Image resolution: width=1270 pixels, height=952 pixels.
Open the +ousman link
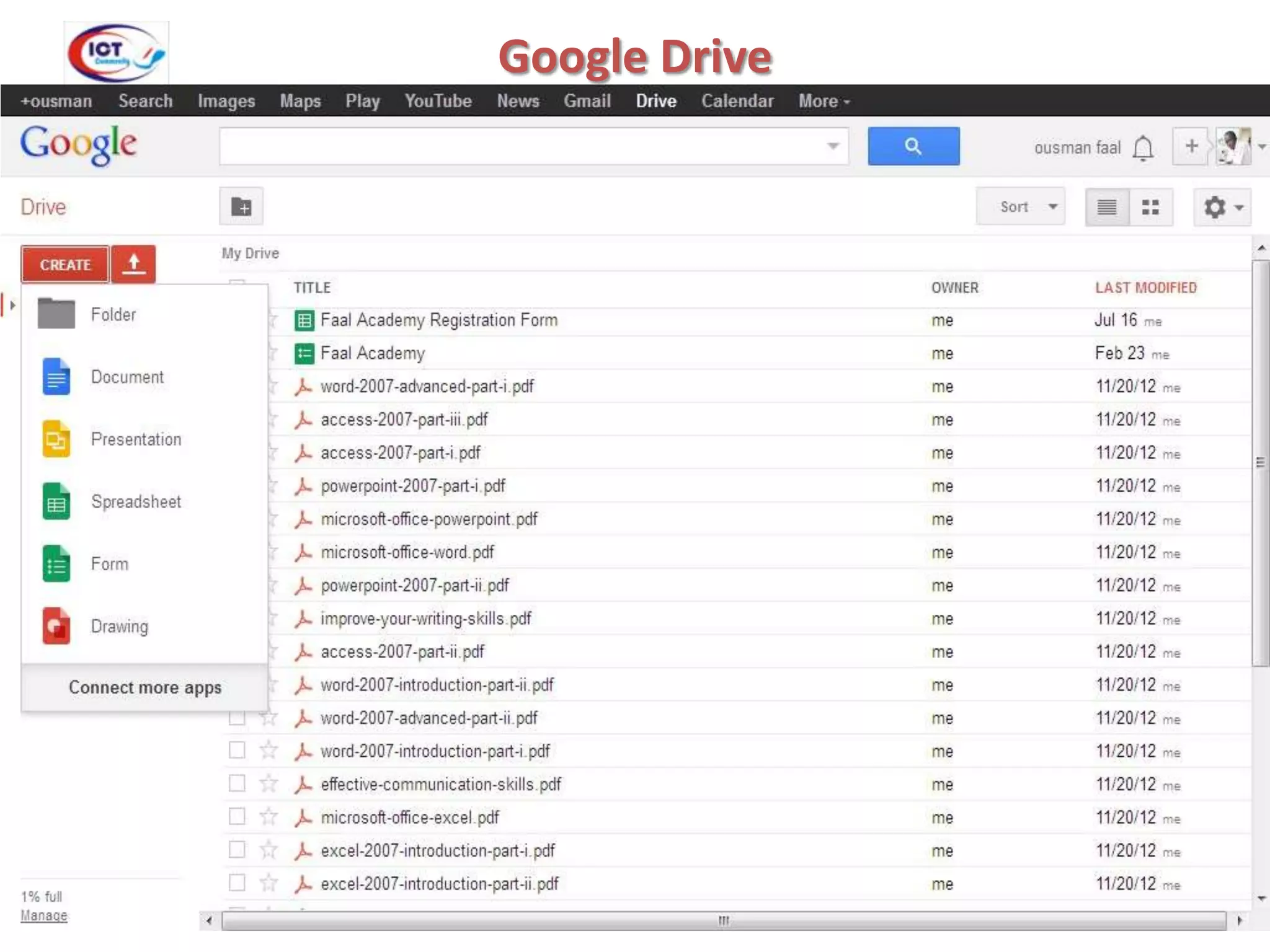(56, 101)
